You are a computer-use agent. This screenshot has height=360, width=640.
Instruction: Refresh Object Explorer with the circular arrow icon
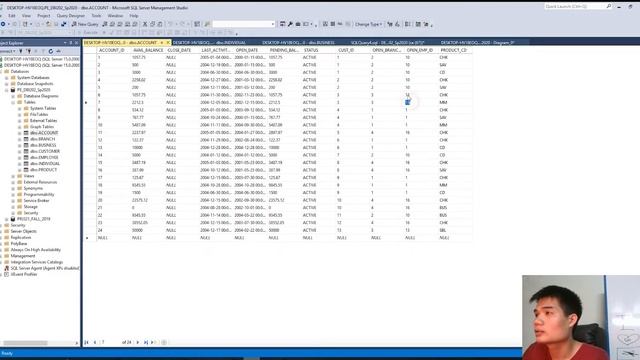51,51
